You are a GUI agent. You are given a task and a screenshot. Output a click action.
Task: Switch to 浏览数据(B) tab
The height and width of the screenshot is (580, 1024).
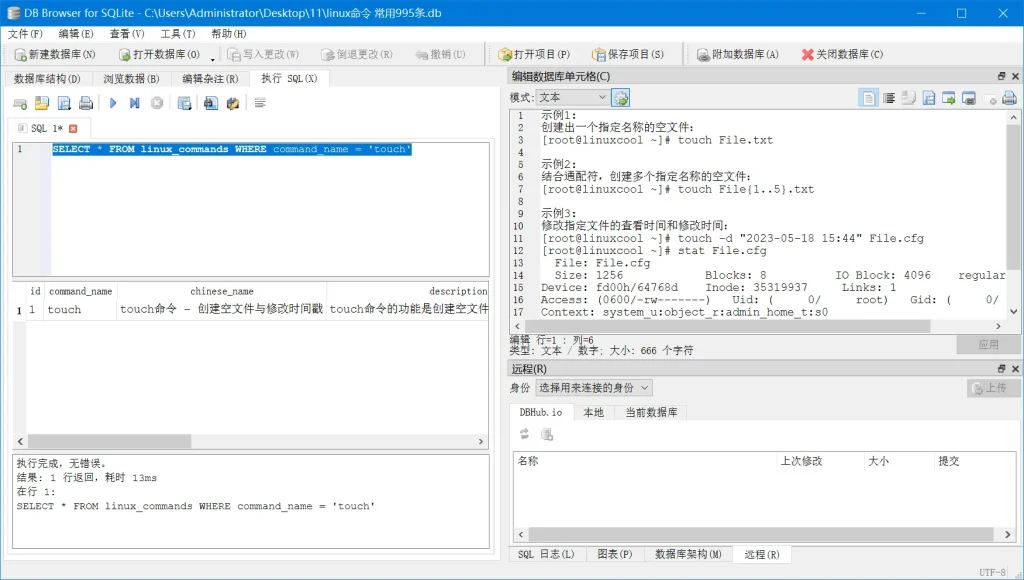131,79
